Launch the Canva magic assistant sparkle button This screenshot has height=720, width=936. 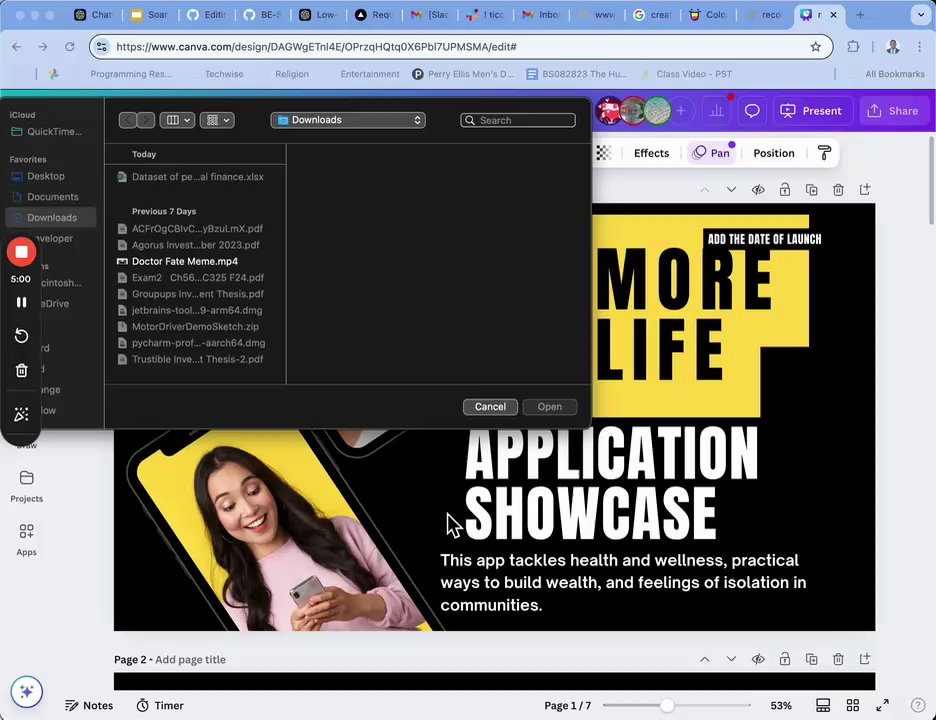[x=26, y=691]
